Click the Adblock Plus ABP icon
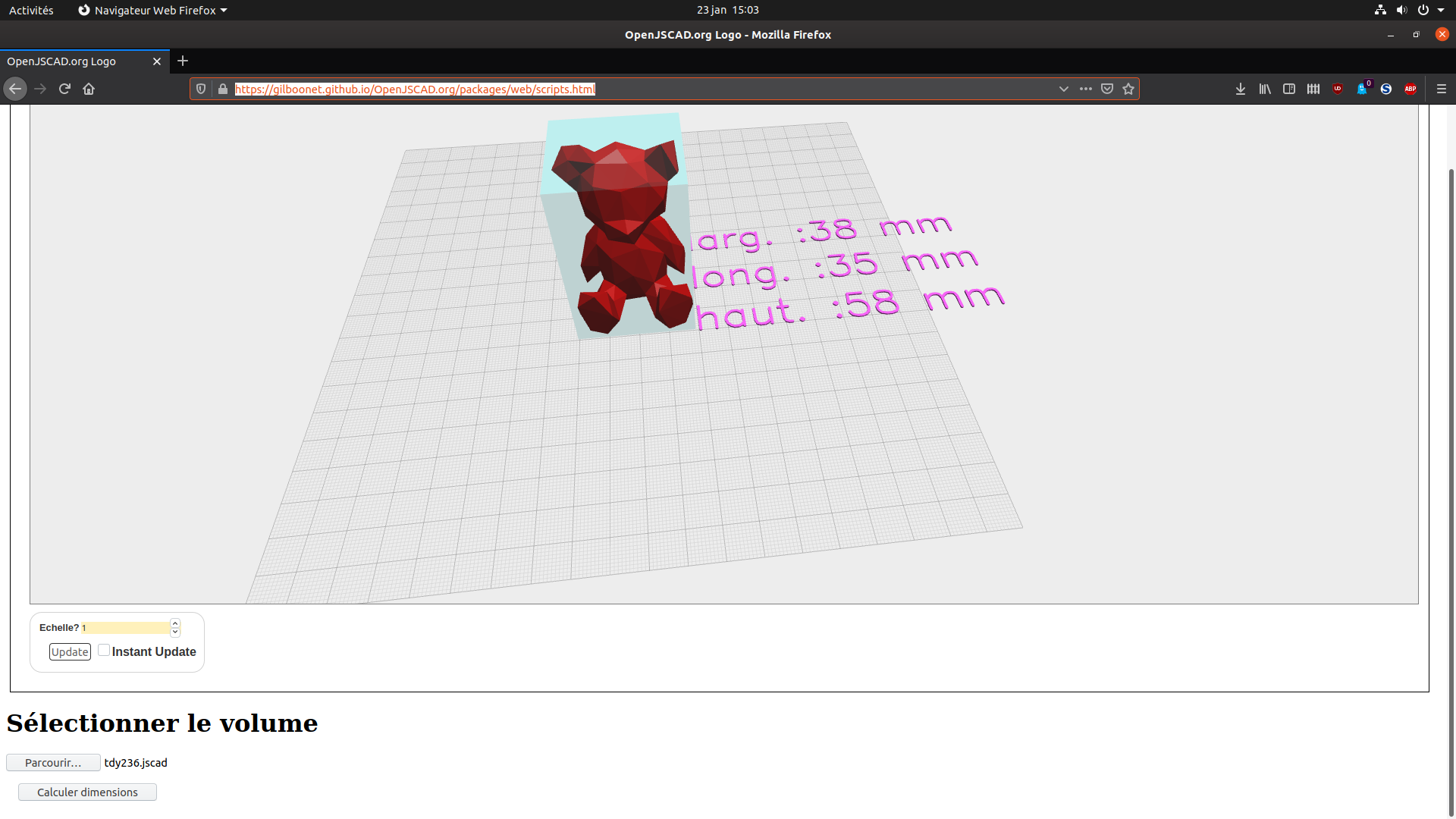Viewport: 1456px width, 819px height. click(x=1411, y=89)
